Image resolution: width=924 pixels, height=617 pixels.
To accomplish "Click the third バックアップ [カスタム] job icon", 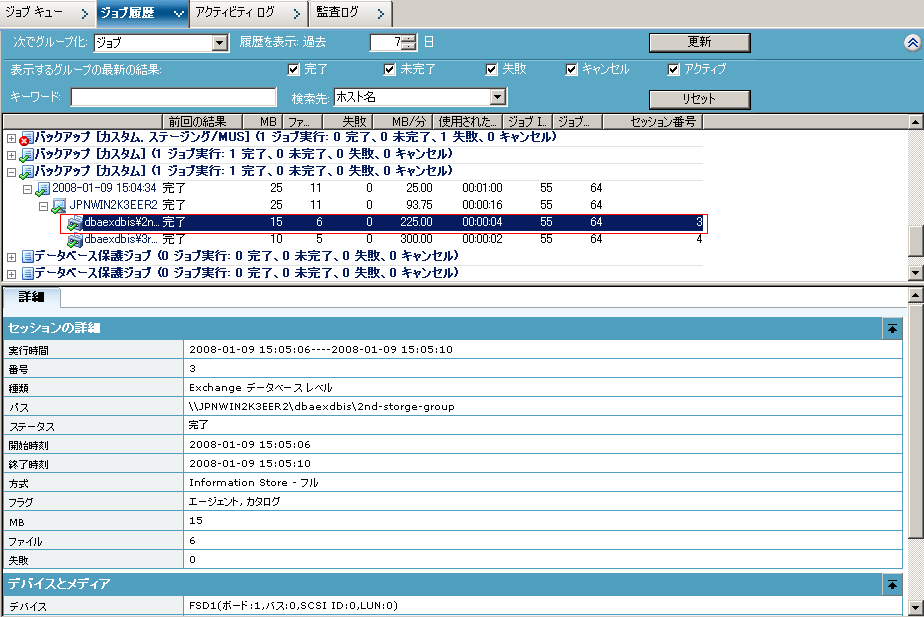I will [x=26, y=173].
